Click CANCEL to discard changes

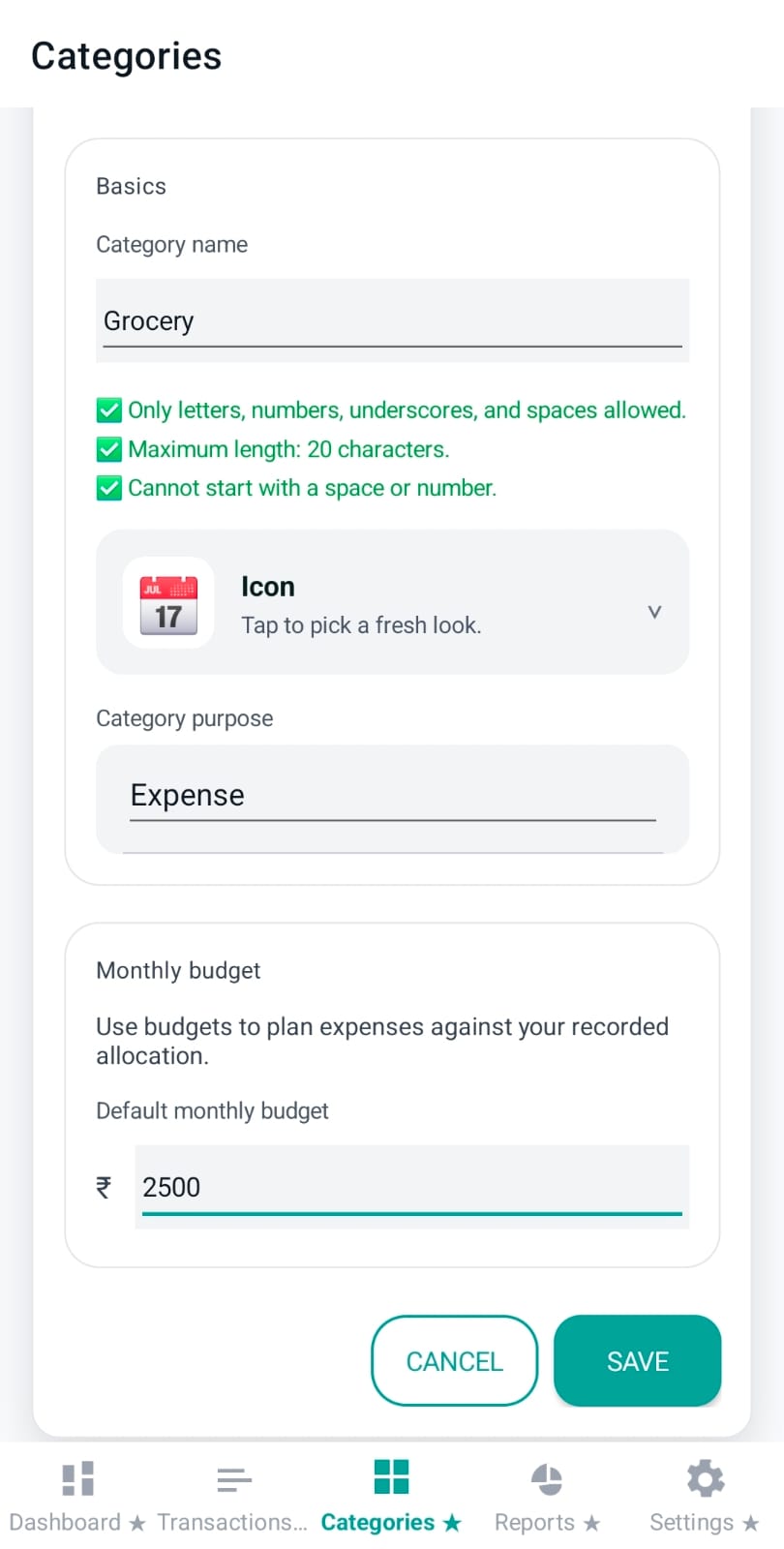453,1361
